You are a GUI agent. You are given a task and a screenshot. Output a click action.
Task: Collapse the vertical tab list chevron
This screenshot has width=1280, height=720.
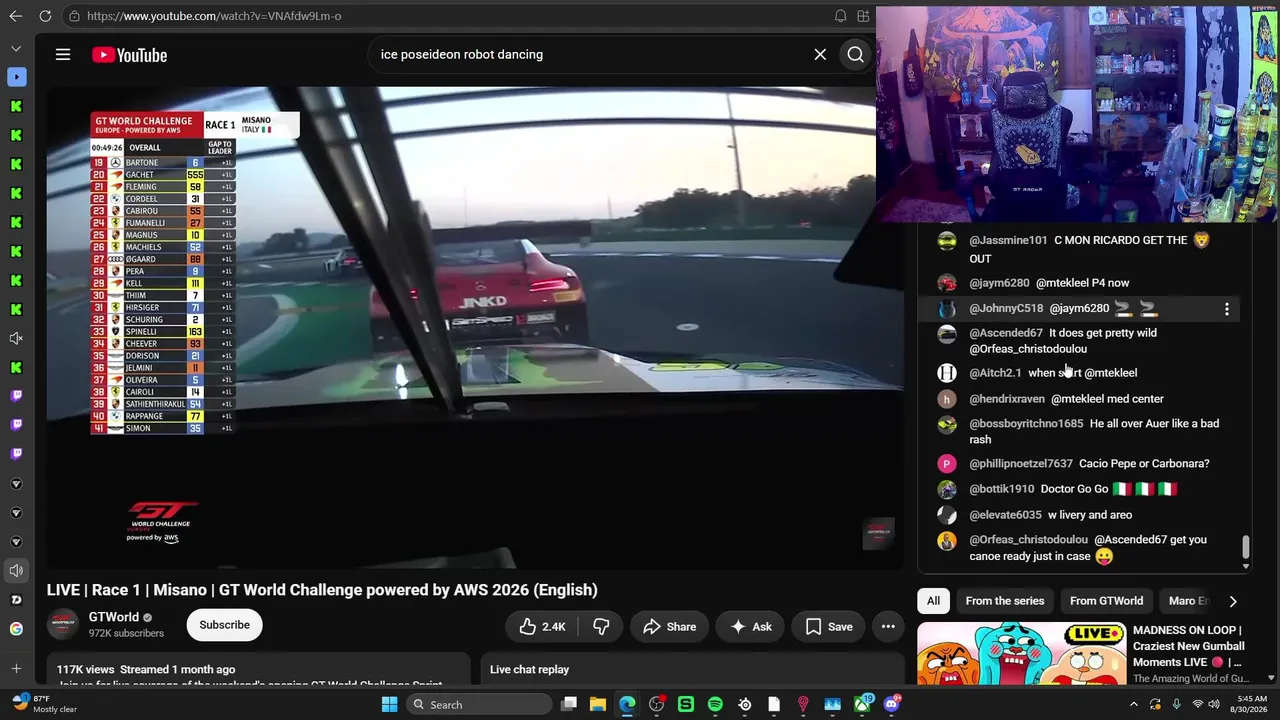[16, 48]
